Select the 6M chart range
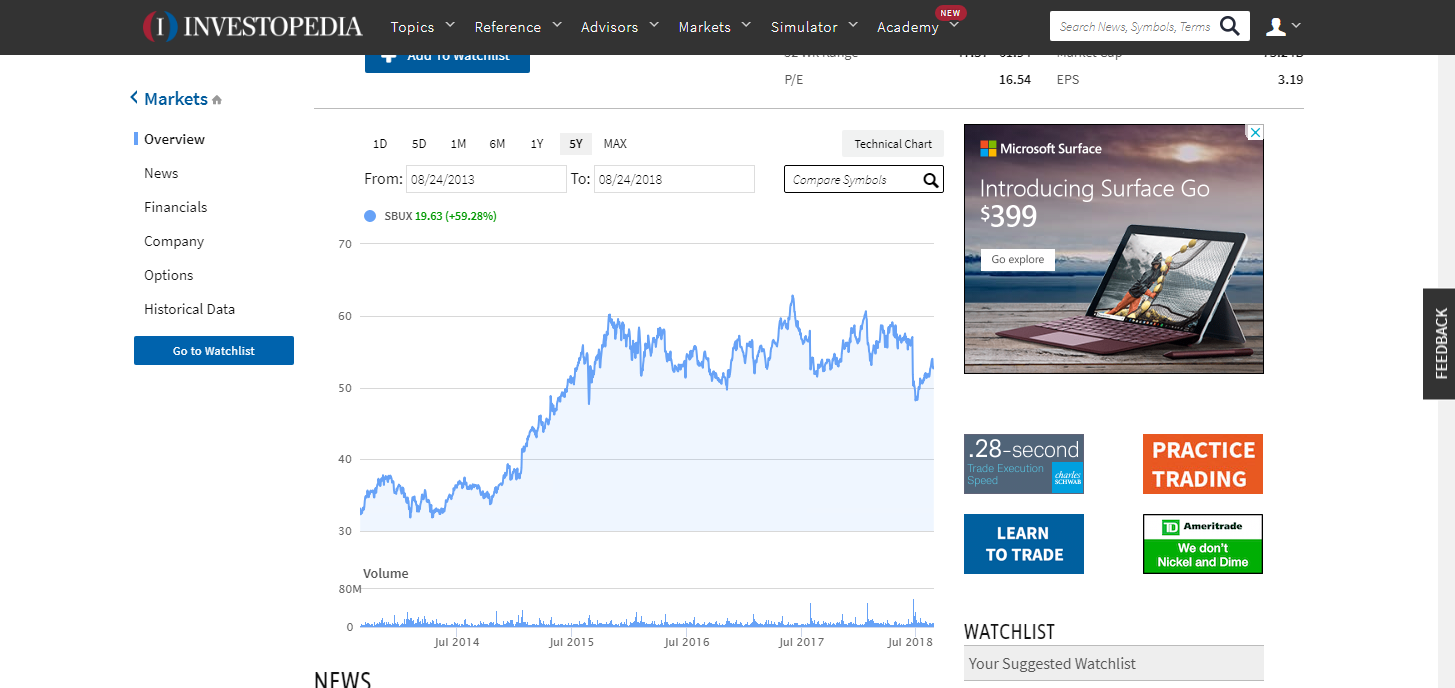The image size is (1455, 688). pyautogui.click(x=497, y=144)
